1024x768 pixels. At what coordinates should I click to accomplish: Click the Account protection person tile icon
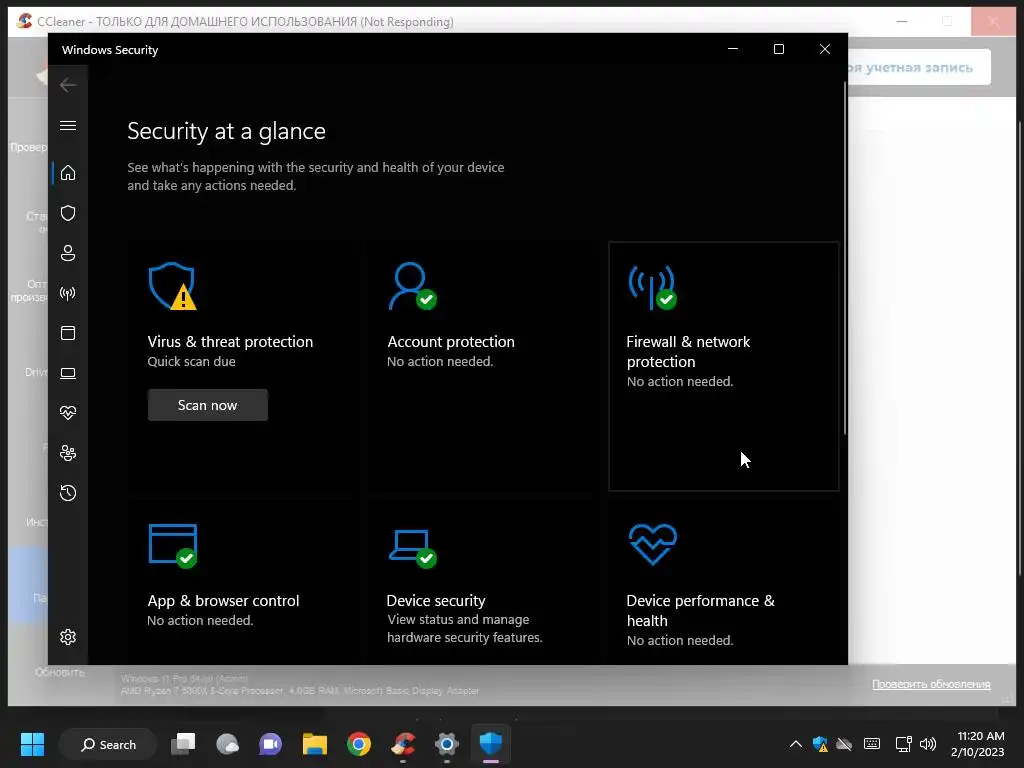(412, 286)
